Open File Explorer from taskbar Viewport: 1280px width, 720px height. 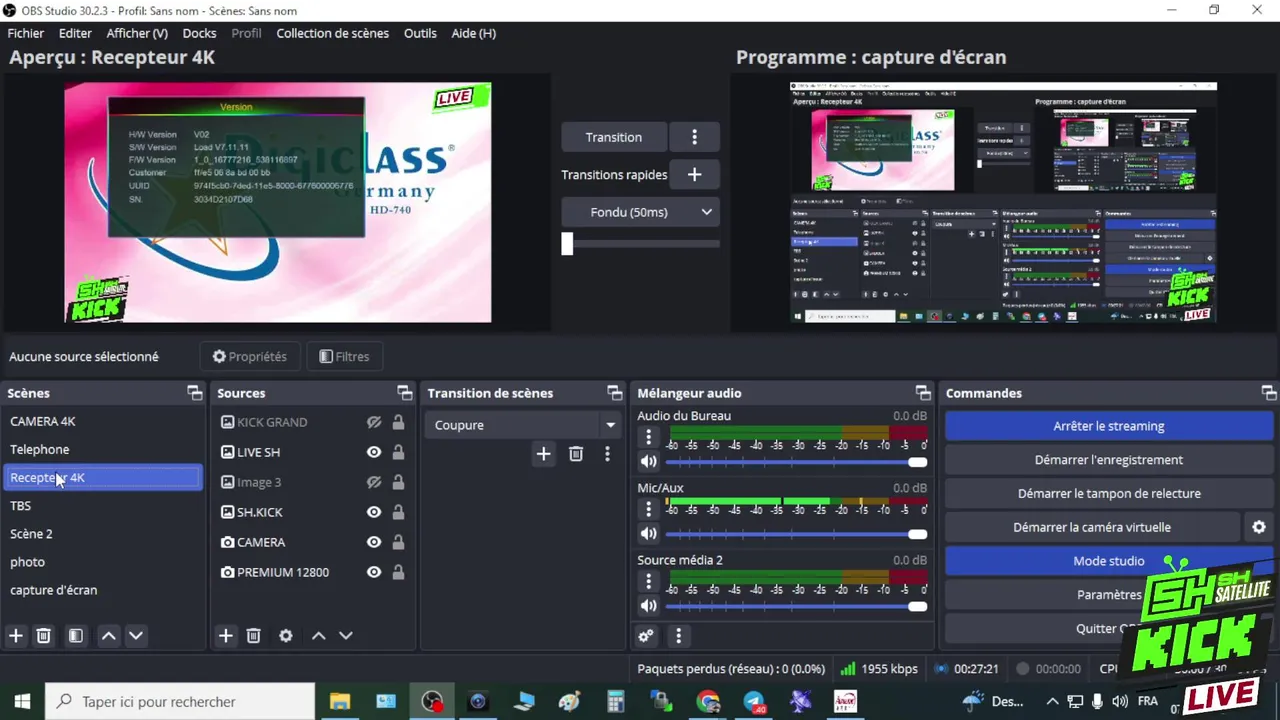(x=340, y=702)
